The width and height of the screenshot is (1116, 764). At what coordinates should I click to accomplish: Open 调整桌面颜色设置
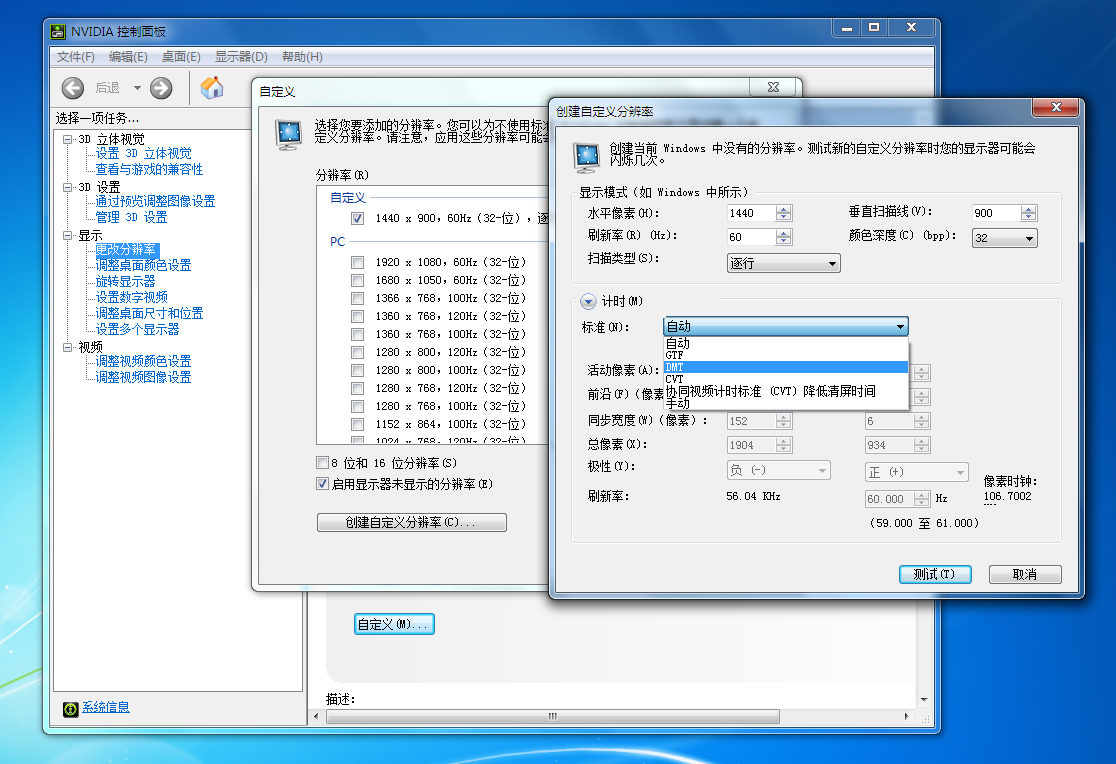144,266
